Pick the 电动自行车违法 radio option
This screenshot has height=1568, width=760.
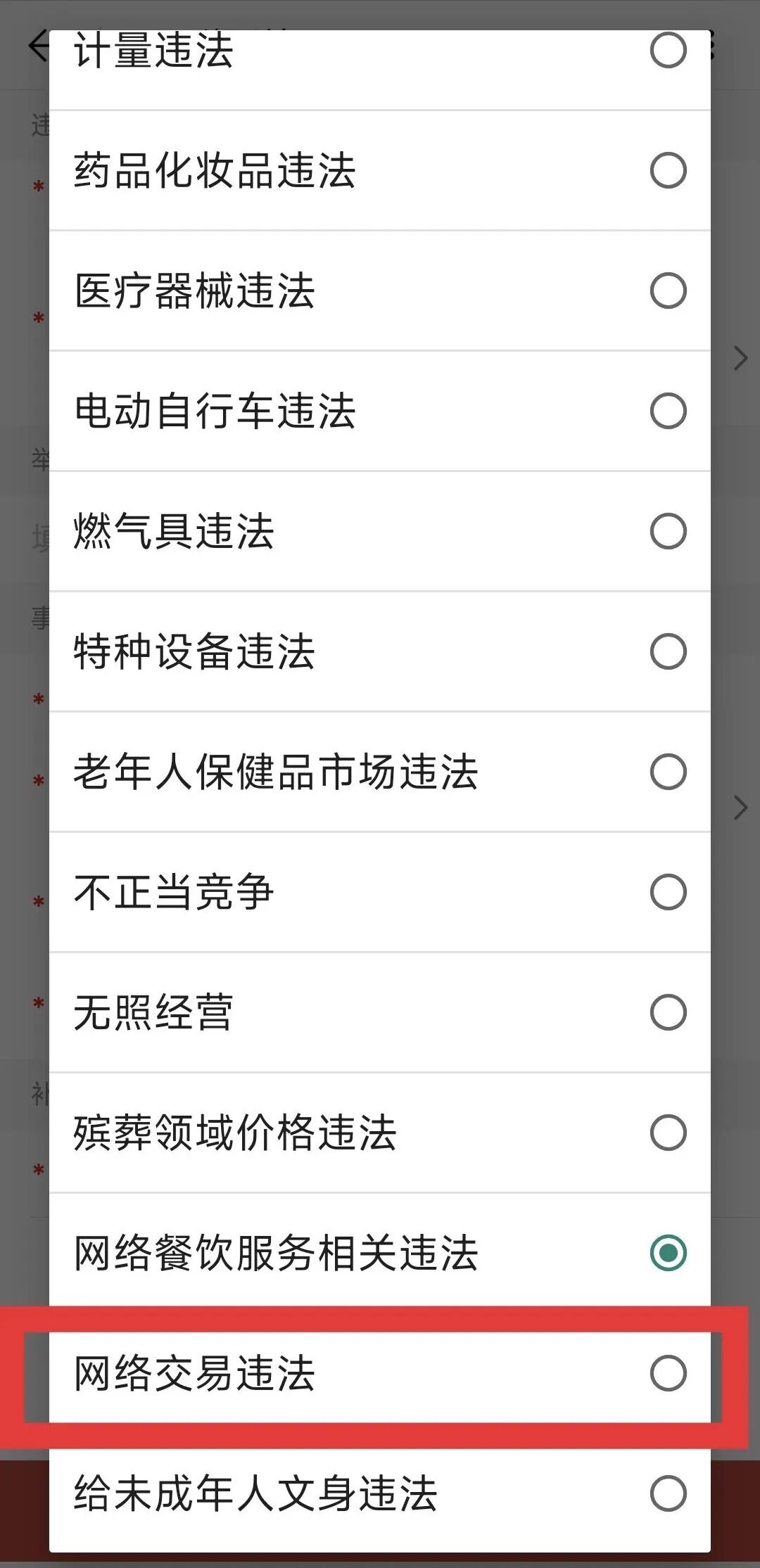[x=668, y=411]
